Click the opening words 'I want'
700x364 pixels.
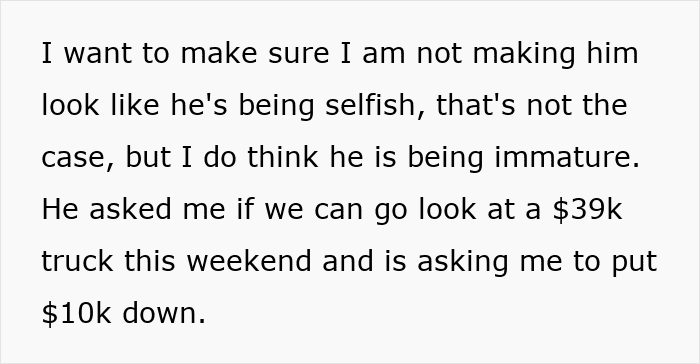click(86, 53)
